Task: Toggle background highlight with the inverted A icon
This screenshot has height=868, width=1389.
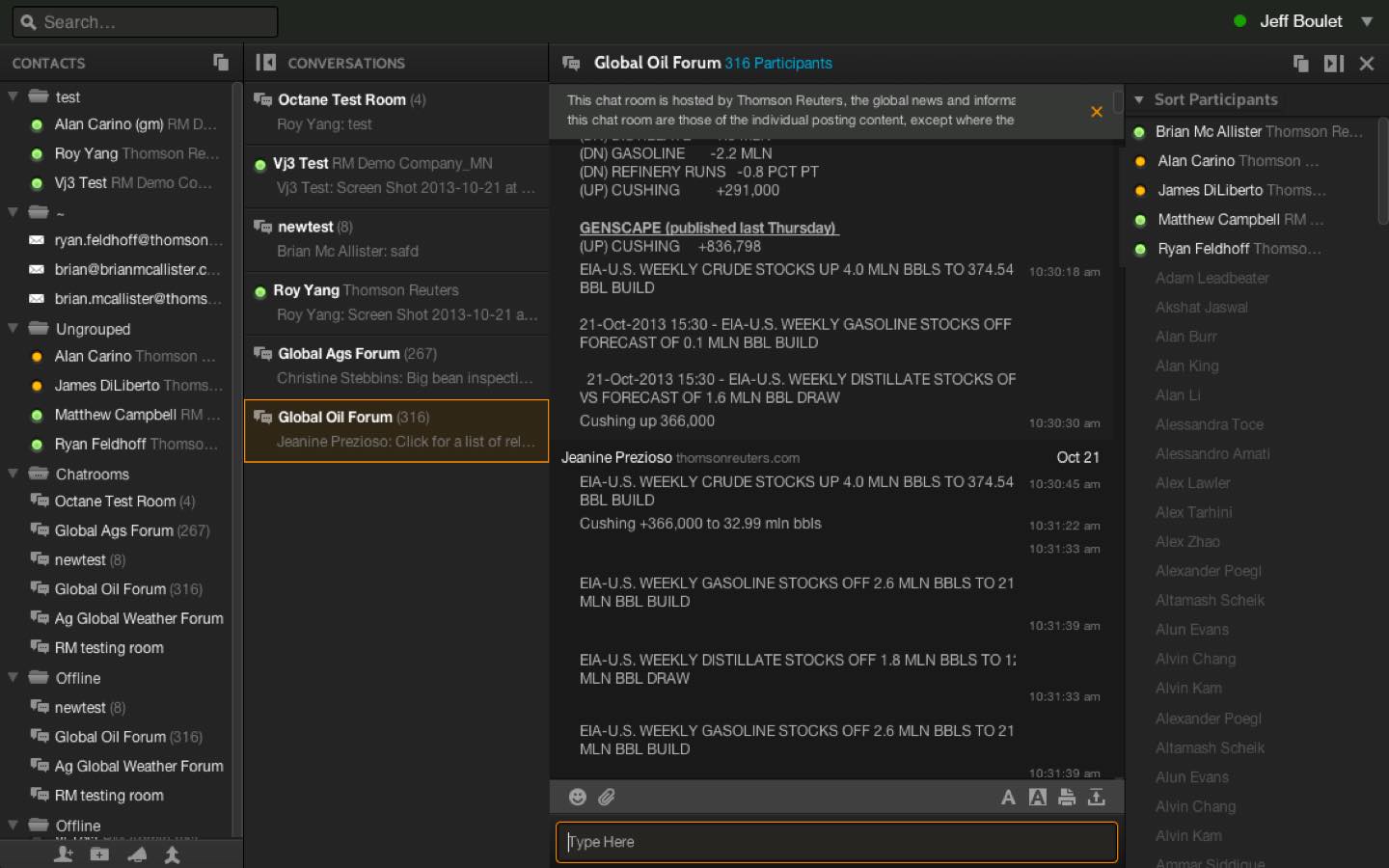Action: pyautogui.click(x=1038, y=797)
